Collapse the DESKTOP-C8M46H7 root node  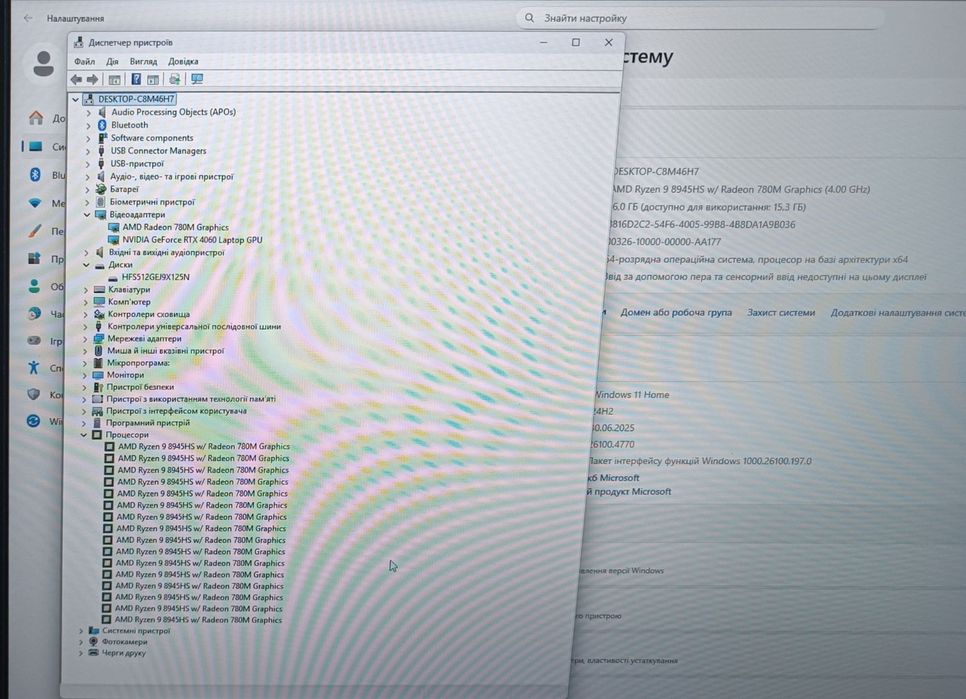[x=76, y=99]
